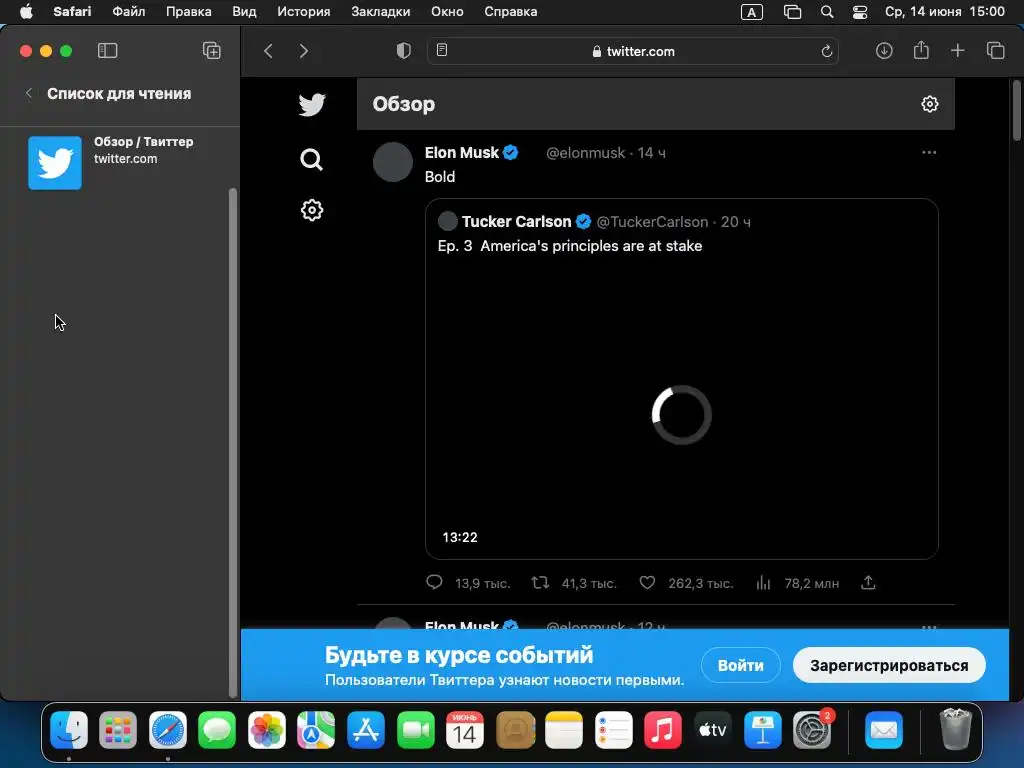Open Elon Musk profile name link
This screenshot has height=768, width=1024.
tap(462, 153)
